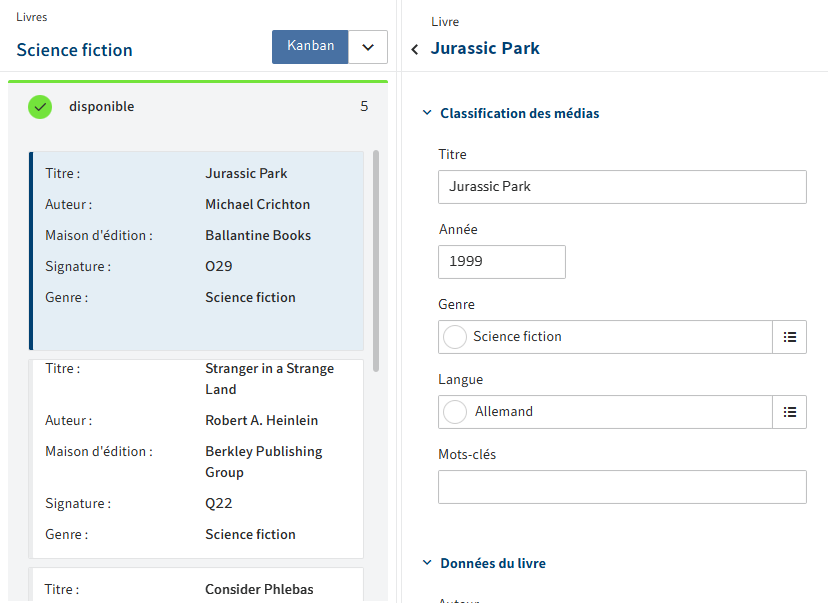Click the Données du livre heading text

(x=493, y=563)
